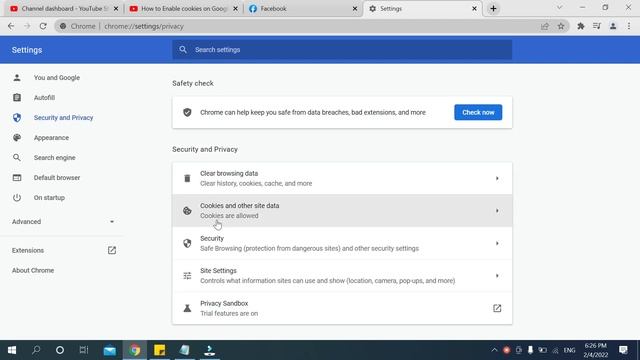
Task: Open notification center on taskbar
Action: 623,350
